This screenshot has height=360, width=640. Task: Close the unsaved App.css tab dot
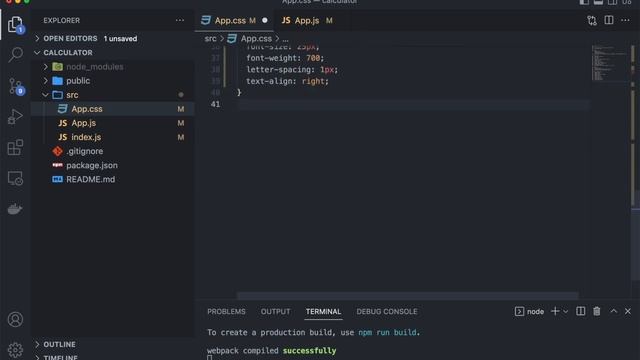pyautogui.click(x=264, y=20)
